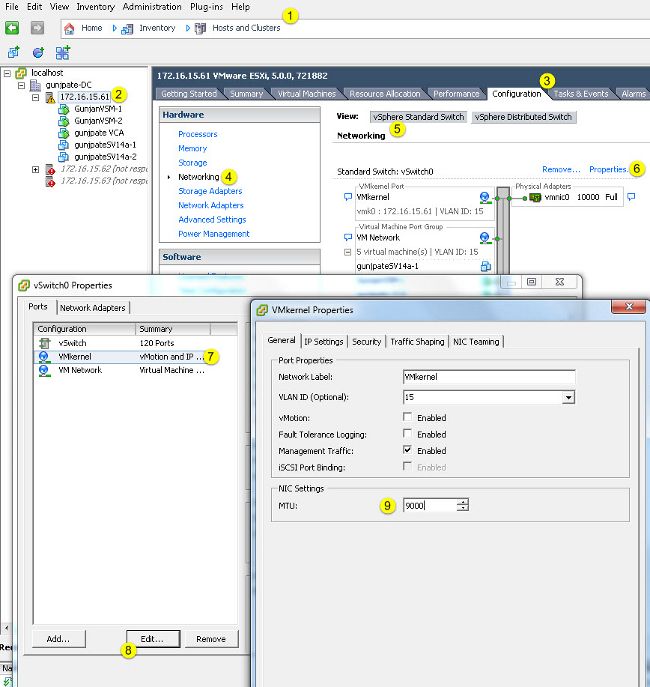The image size is (650, 687).
Task: Select the gunjpate-DC datacenter icon
Action: 35,85
